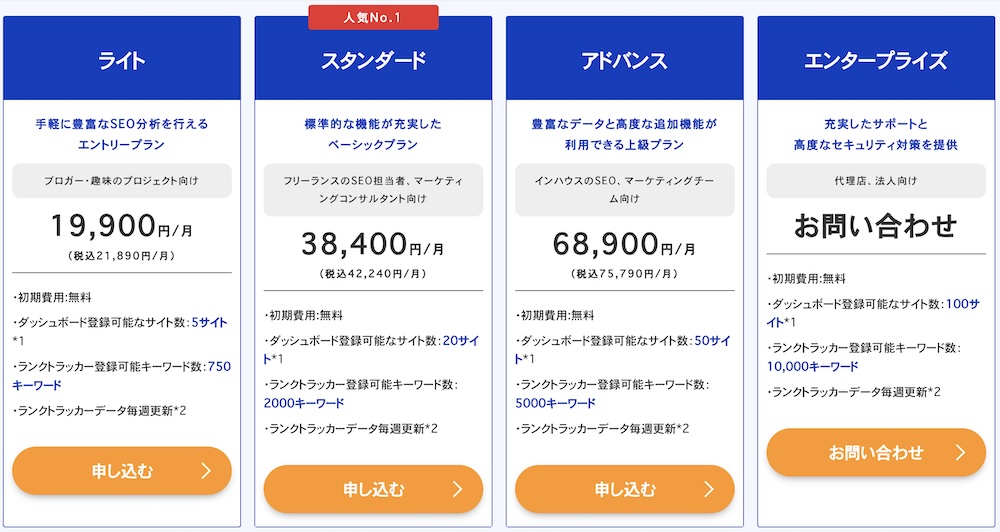The width and height of the screenshot is (1000, 532).
Task: Click the arrow on エンタープライズ お問い合わせ button
Action: click(960, 452)
